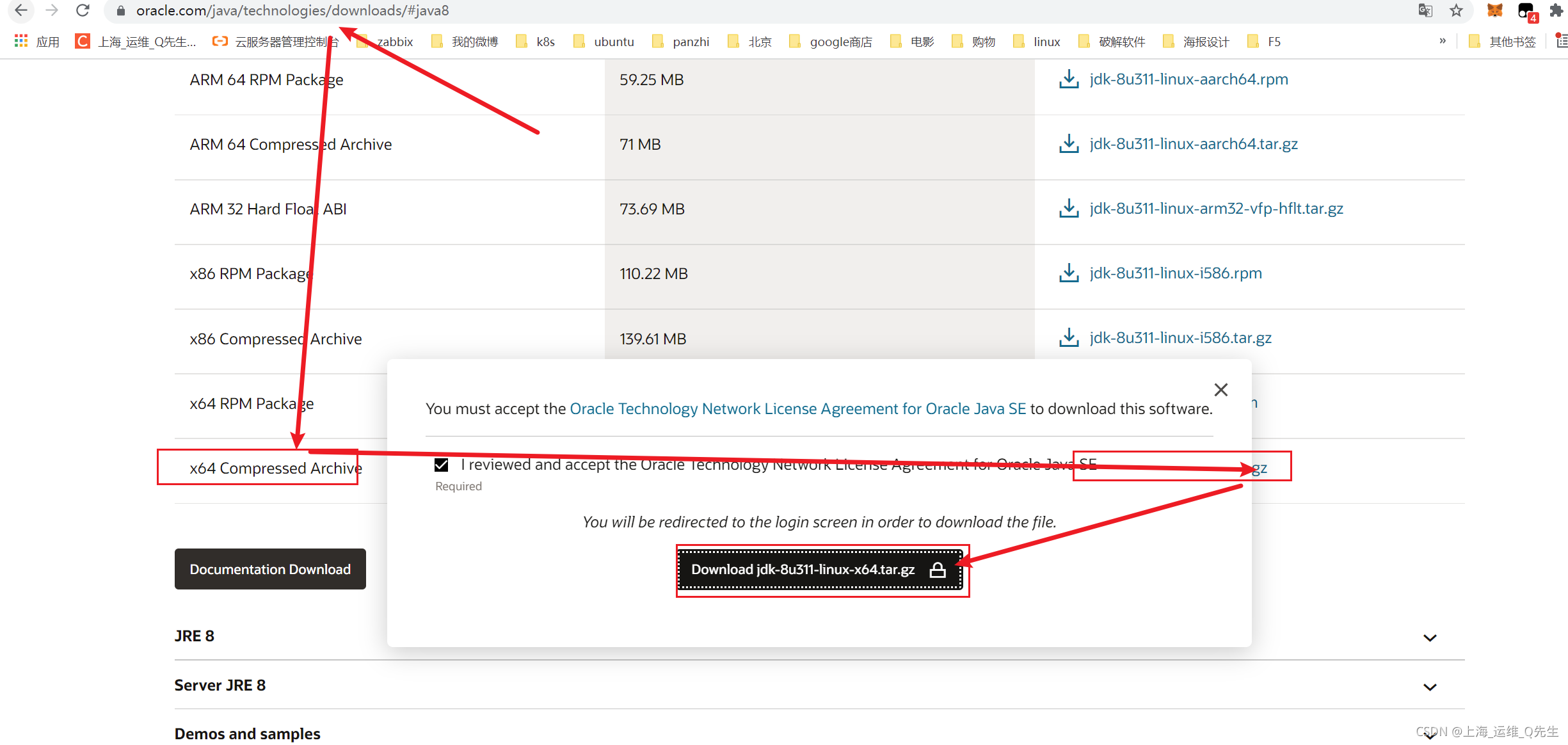The width and height of the screenshot is (1568, 745).
Task: Click the browser forward arrow
Action: (52, 10)
